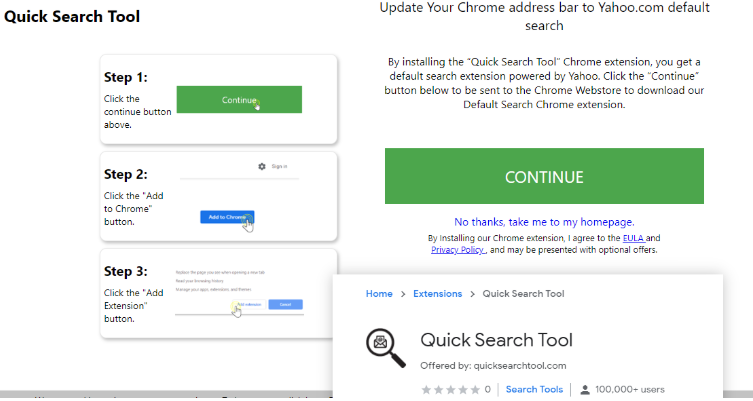The width and height of the screenshot is (753, 401).
Task: Click the star rating icons
Action: point(450,389)
